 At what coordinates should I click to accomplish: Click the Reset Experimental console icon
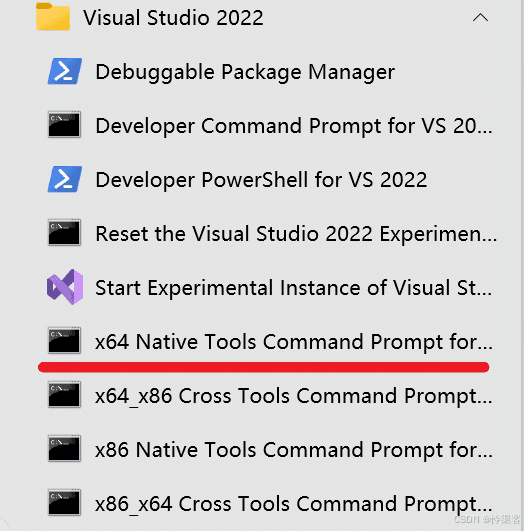click(x=64, y=232)
